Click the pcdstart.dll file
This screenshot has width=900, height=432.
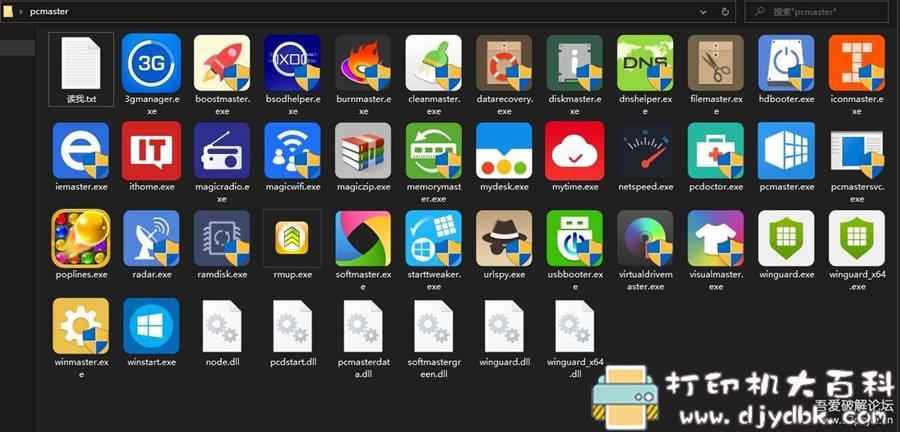pyautogui.click(x=293, y=326)
